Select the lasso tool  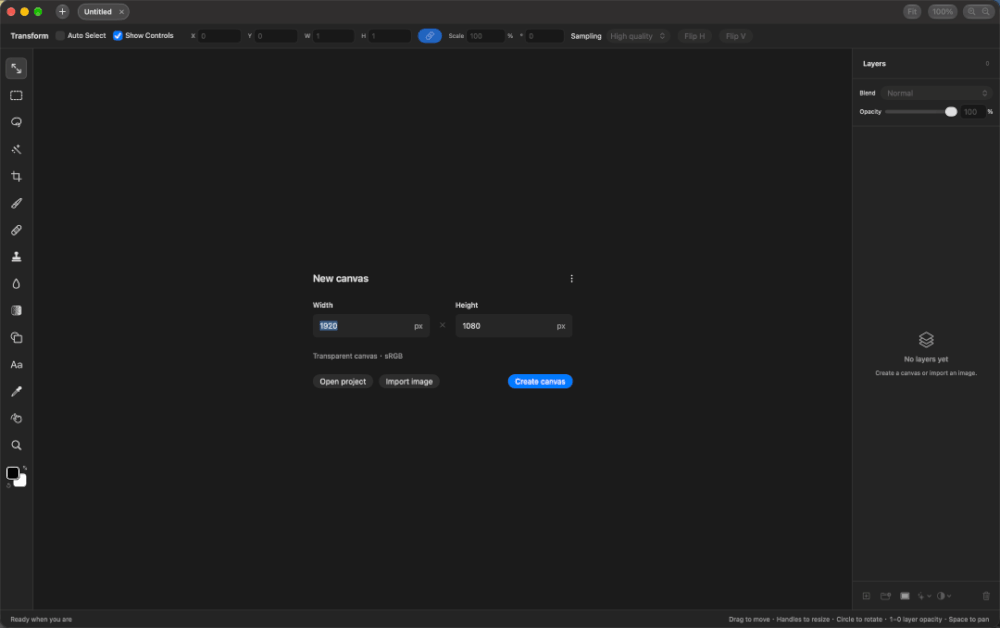[17, 122]
